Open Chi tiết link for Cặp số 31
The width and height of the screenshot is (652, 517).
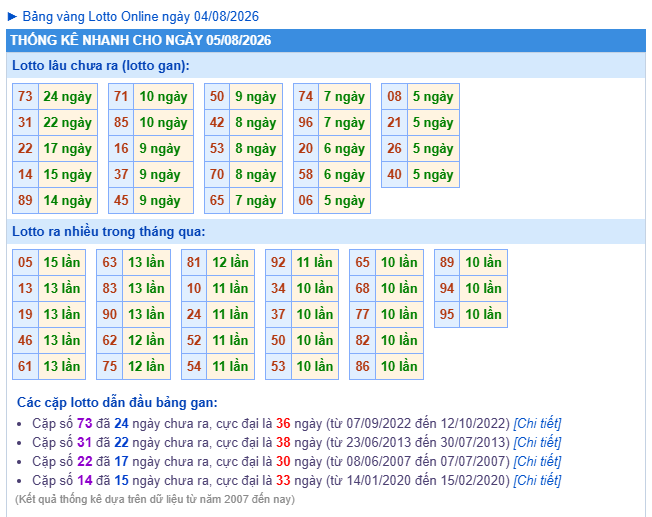pos(537,442)
